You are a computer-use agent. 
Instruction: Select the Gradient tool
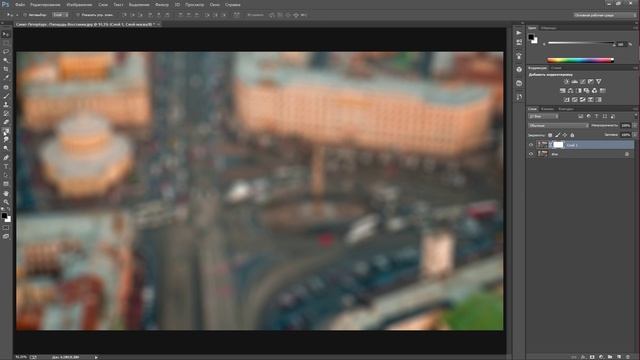(6, 131)
